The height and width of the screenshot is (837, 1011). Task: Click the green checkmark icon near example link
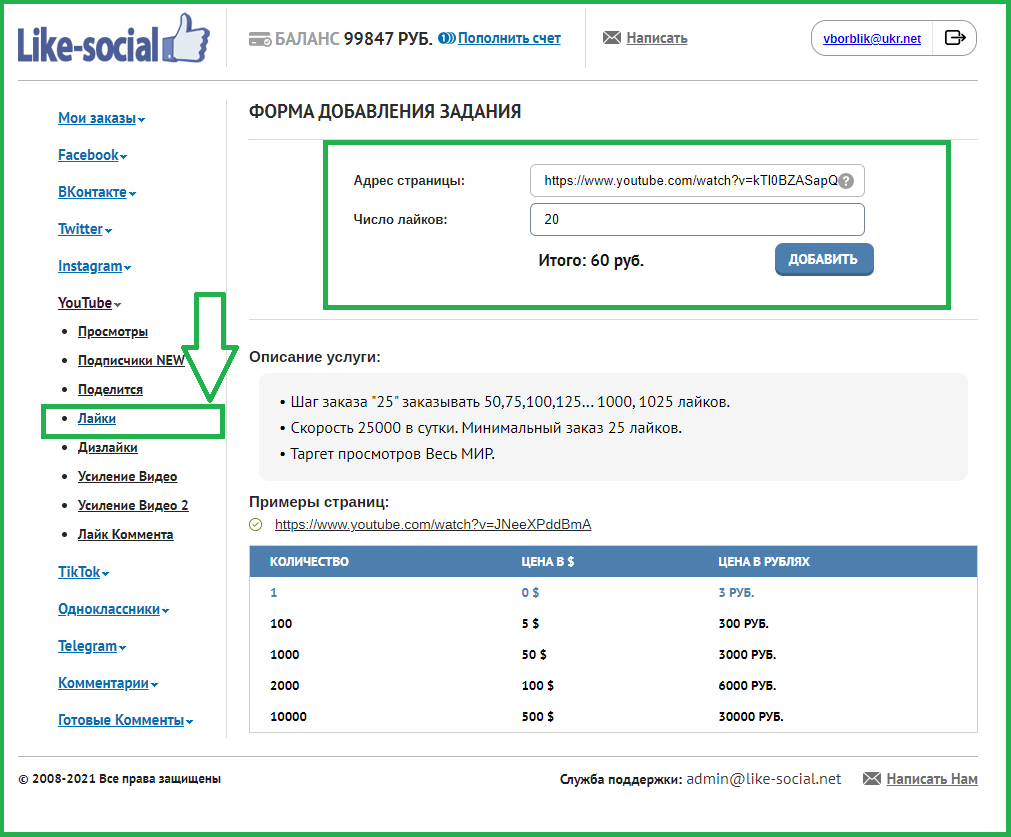(255, 525)
